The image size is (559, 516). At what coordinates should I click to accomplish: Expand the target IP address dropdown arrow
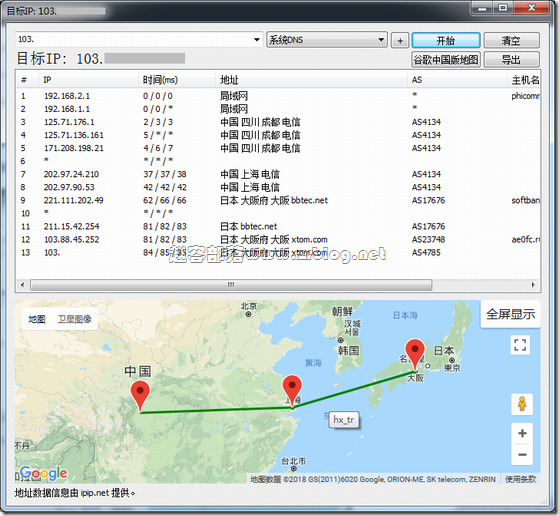256,40
